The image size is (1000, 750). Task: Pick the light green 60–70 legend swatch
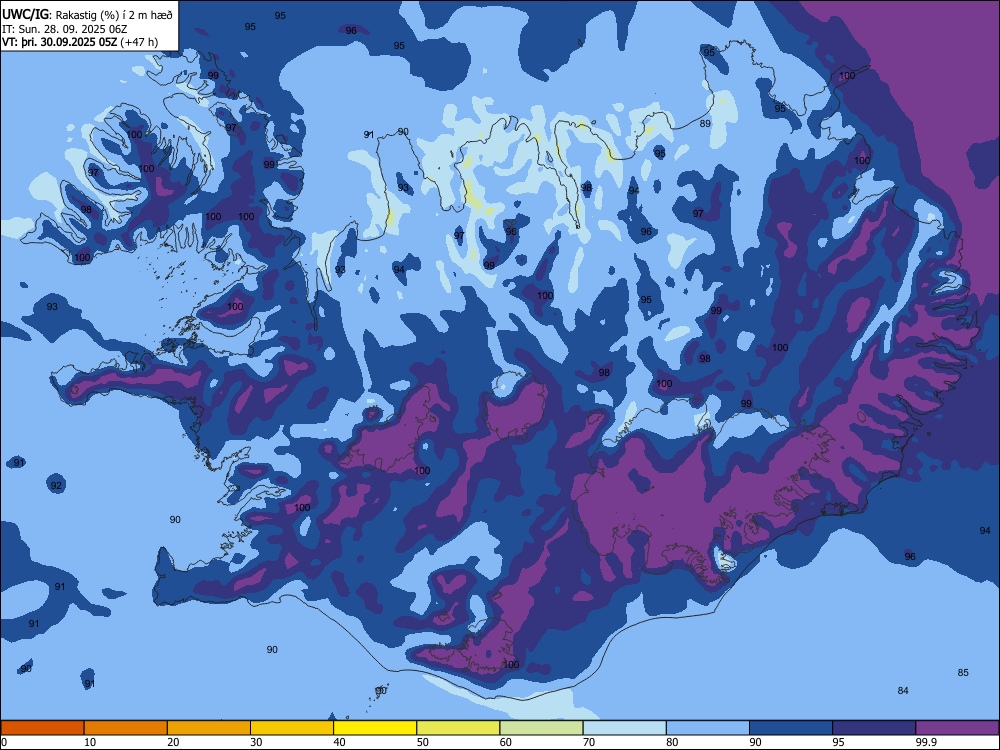click(541, 728)
